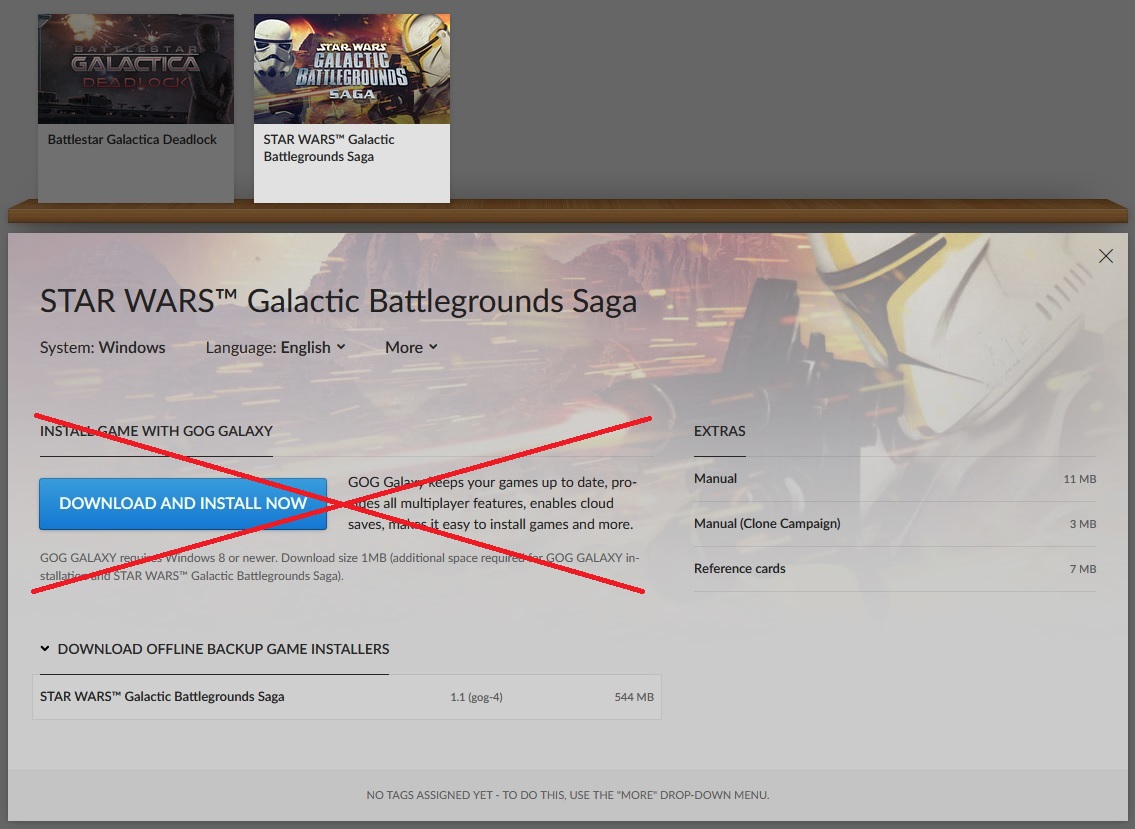Viewport: 1135px width, 829px height.
Task: Click the 'Install Game with GOG Galaxy' heading
Action: 156,431
